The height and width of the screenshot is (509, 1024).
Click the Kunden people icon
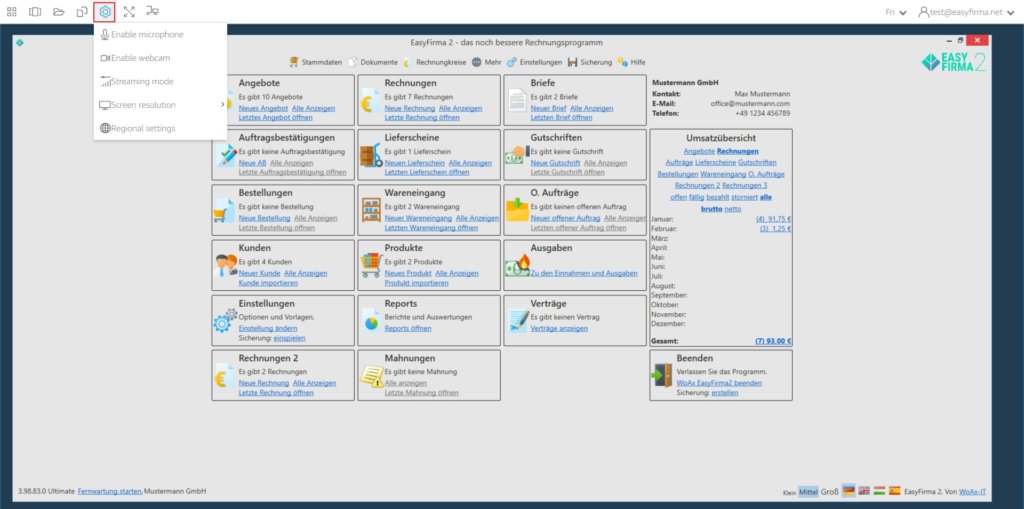pyautogui.click(x=226, y=265)
